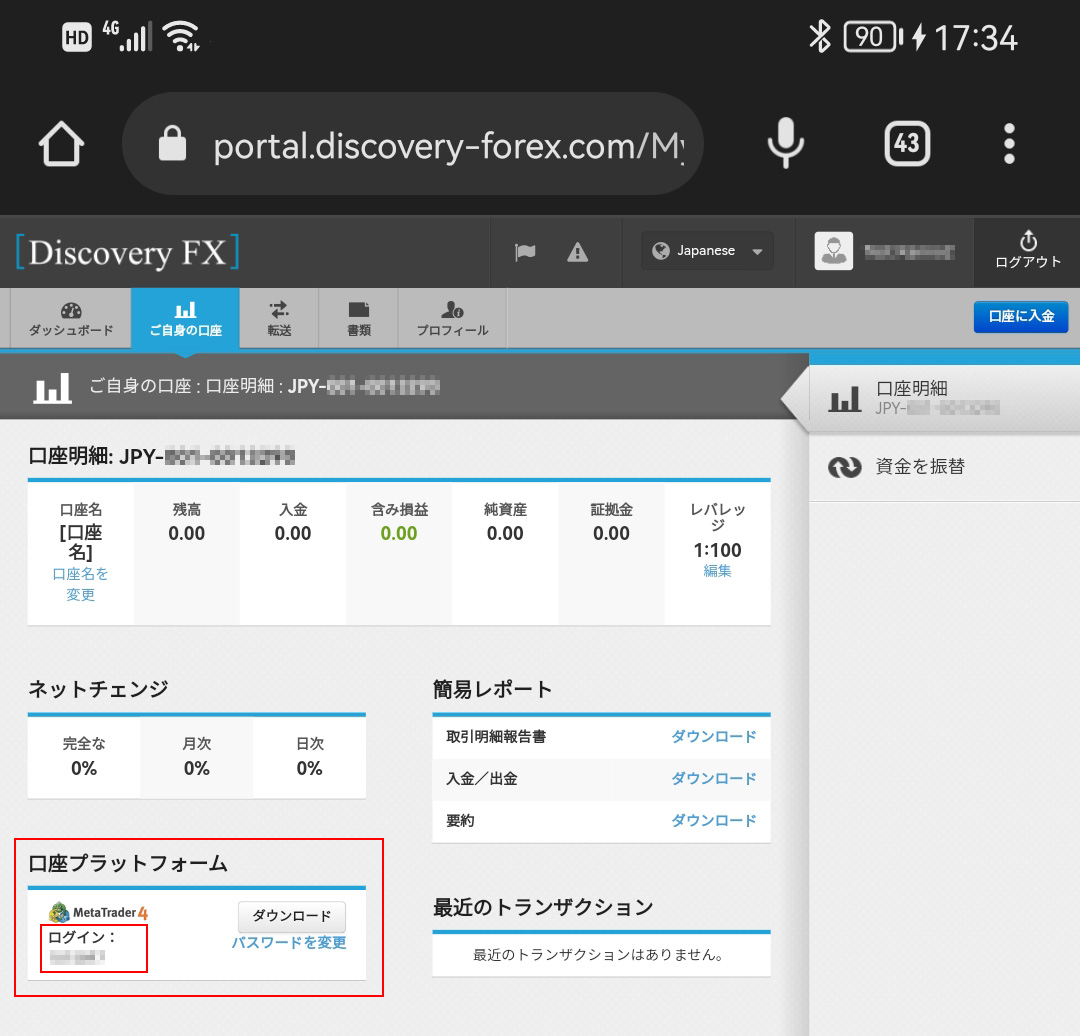Open the browser three-dot menu

(1009, 143)
